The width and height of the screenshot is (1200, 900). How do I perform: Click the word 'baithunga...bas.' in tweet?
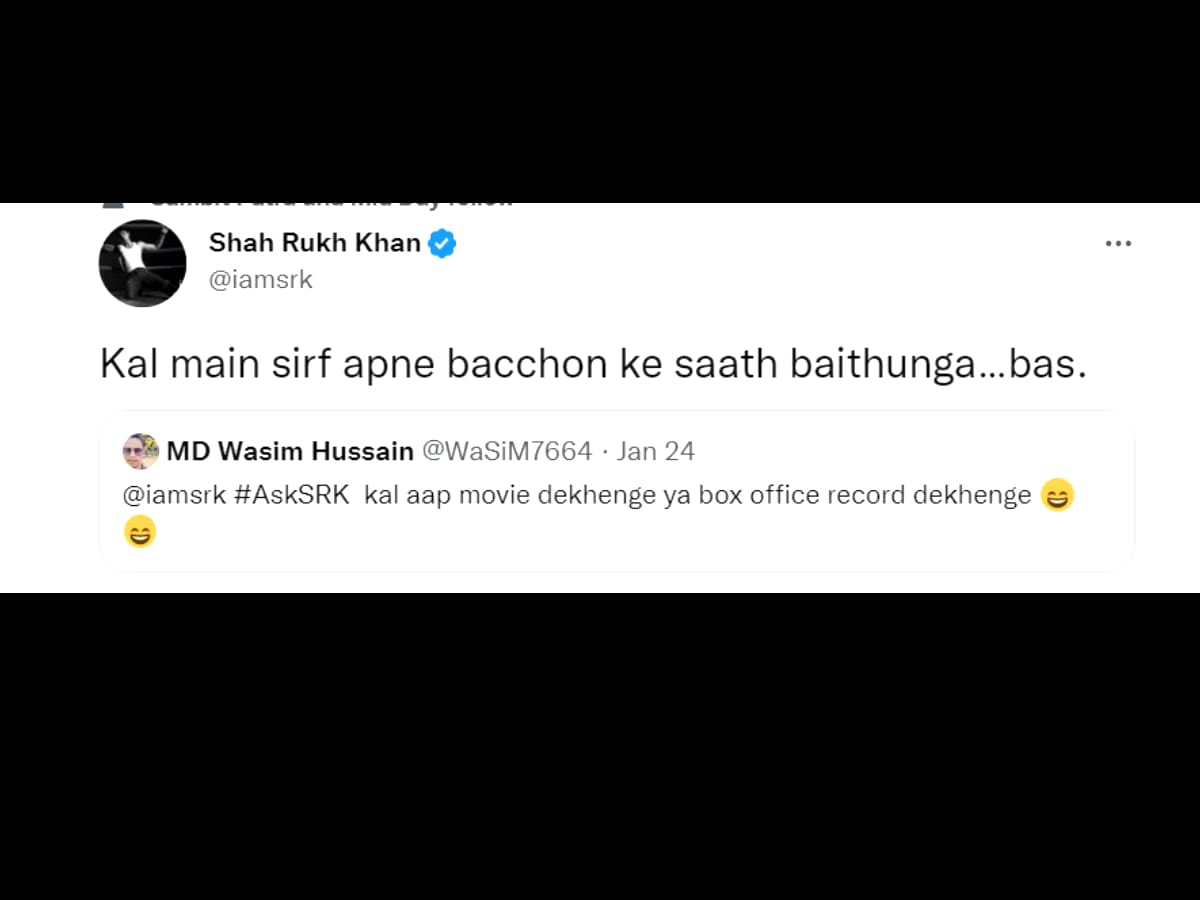point(938,365)
